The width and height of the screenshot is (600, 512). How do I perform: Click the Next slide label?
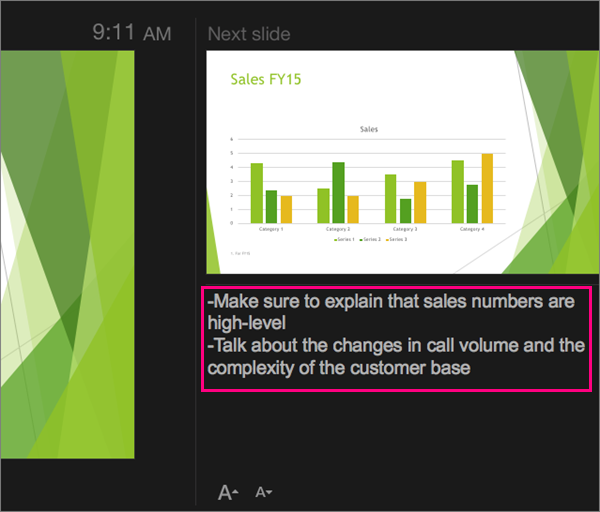[249, 34]
